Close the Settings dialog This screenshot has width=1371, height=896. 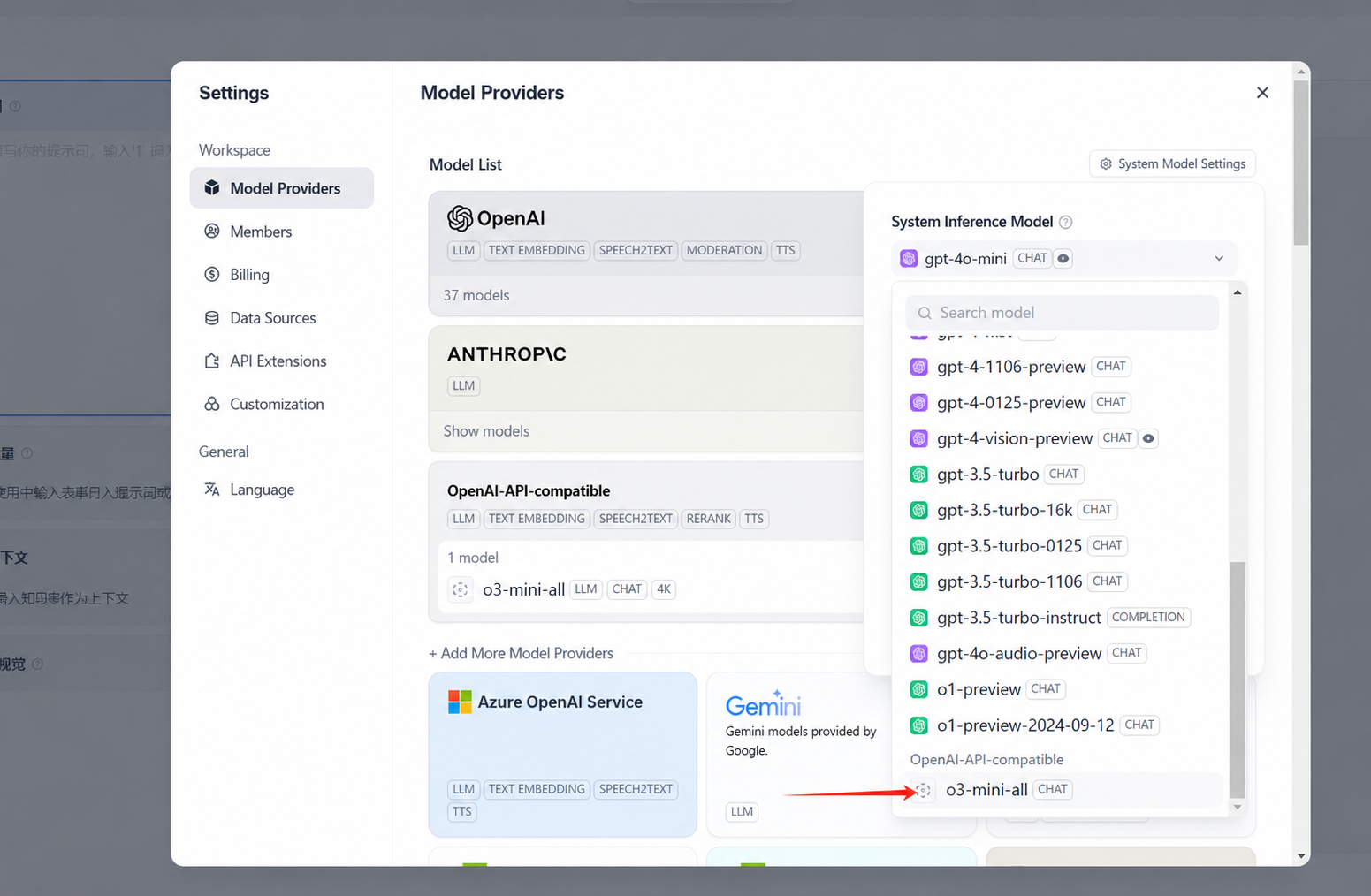click(x=1262, y=93)
